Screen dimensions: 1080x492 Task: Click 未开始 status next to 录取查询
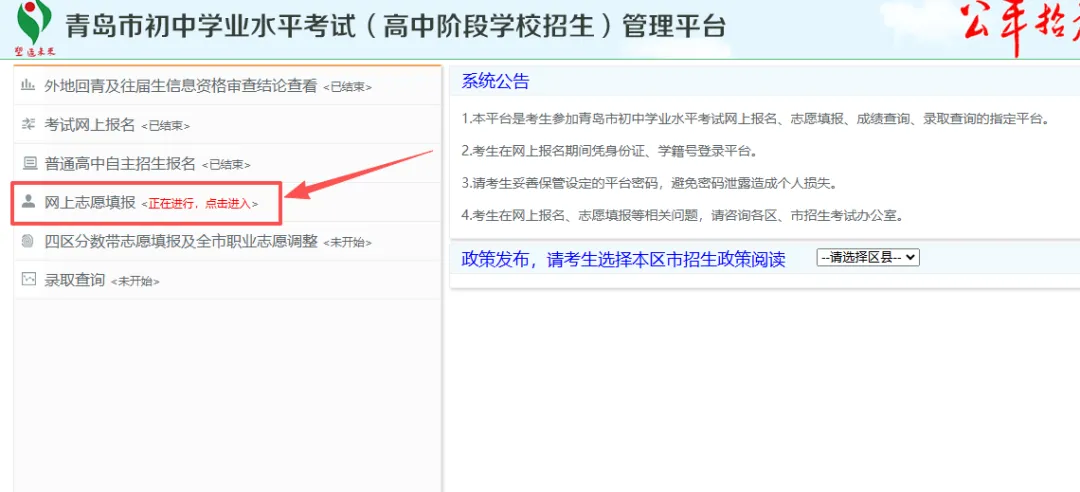[135, 282]
